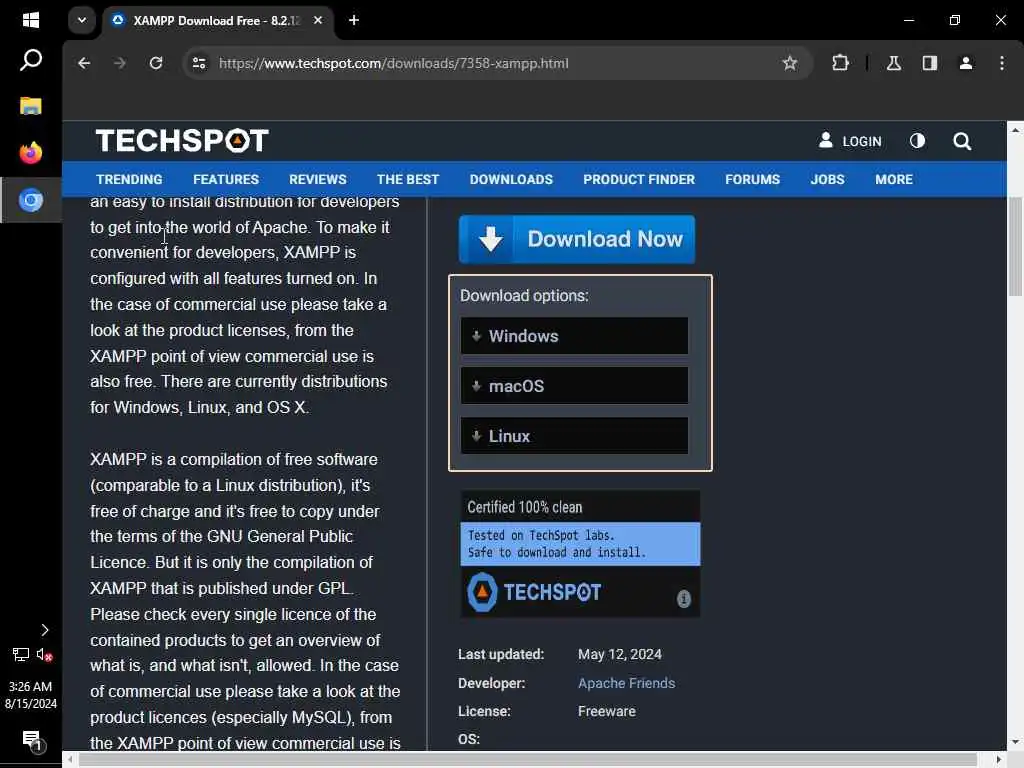1024x768 pixels.
Task: Click the info icon on the certified badge
Action: [683, 599]
